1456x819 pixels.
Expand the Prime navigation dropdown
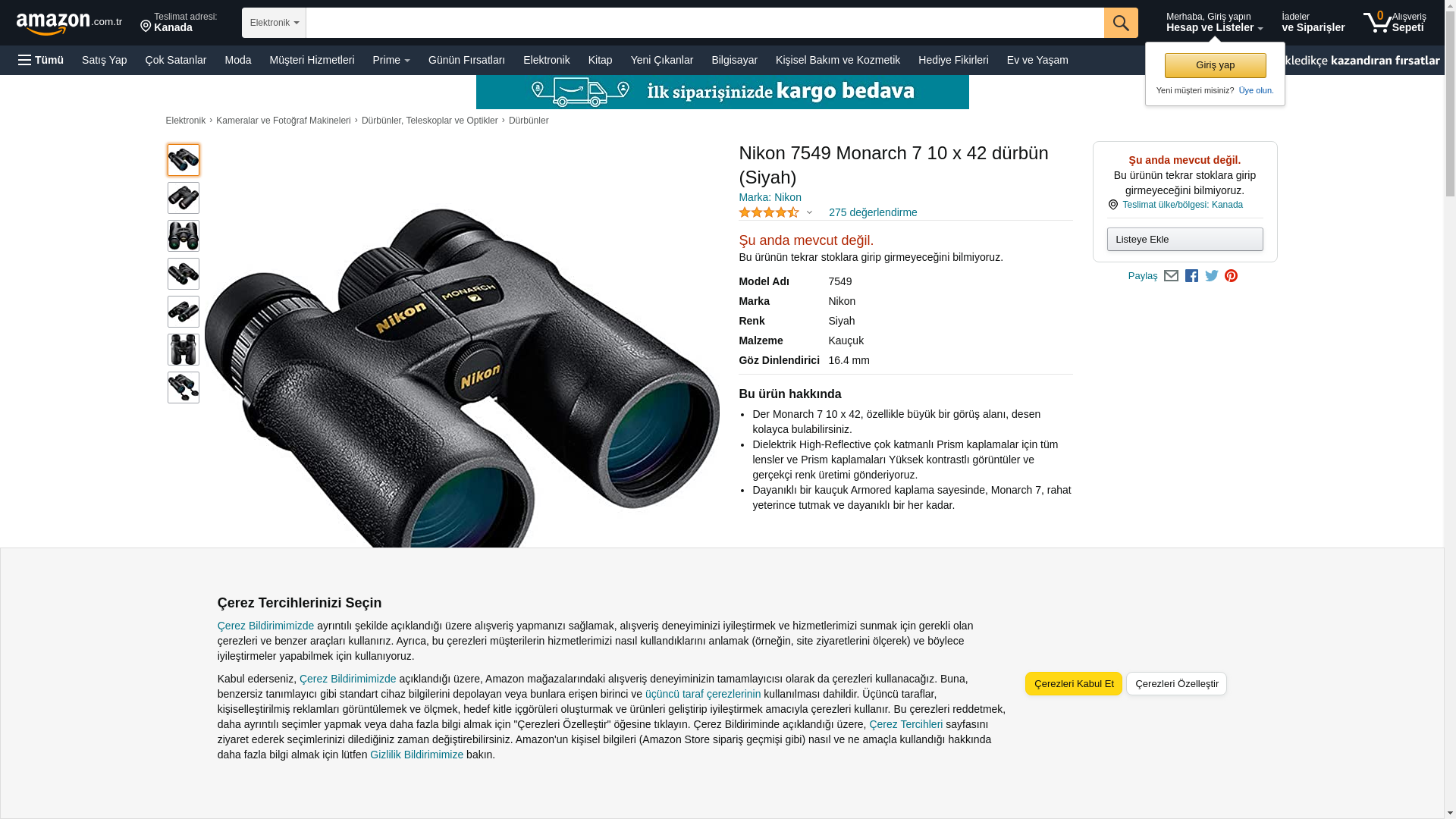click(391, 60)
